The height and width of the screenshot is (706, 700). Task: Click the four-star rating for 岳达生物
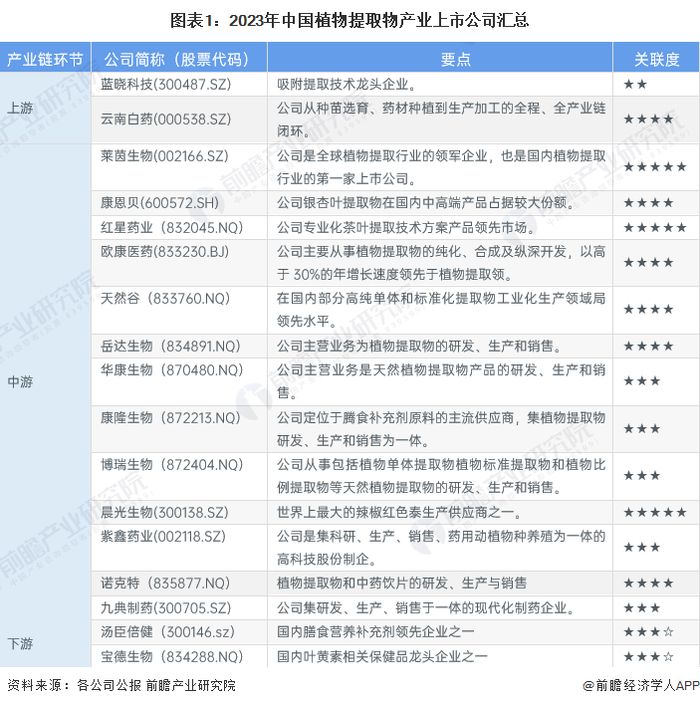click(648, 346)
